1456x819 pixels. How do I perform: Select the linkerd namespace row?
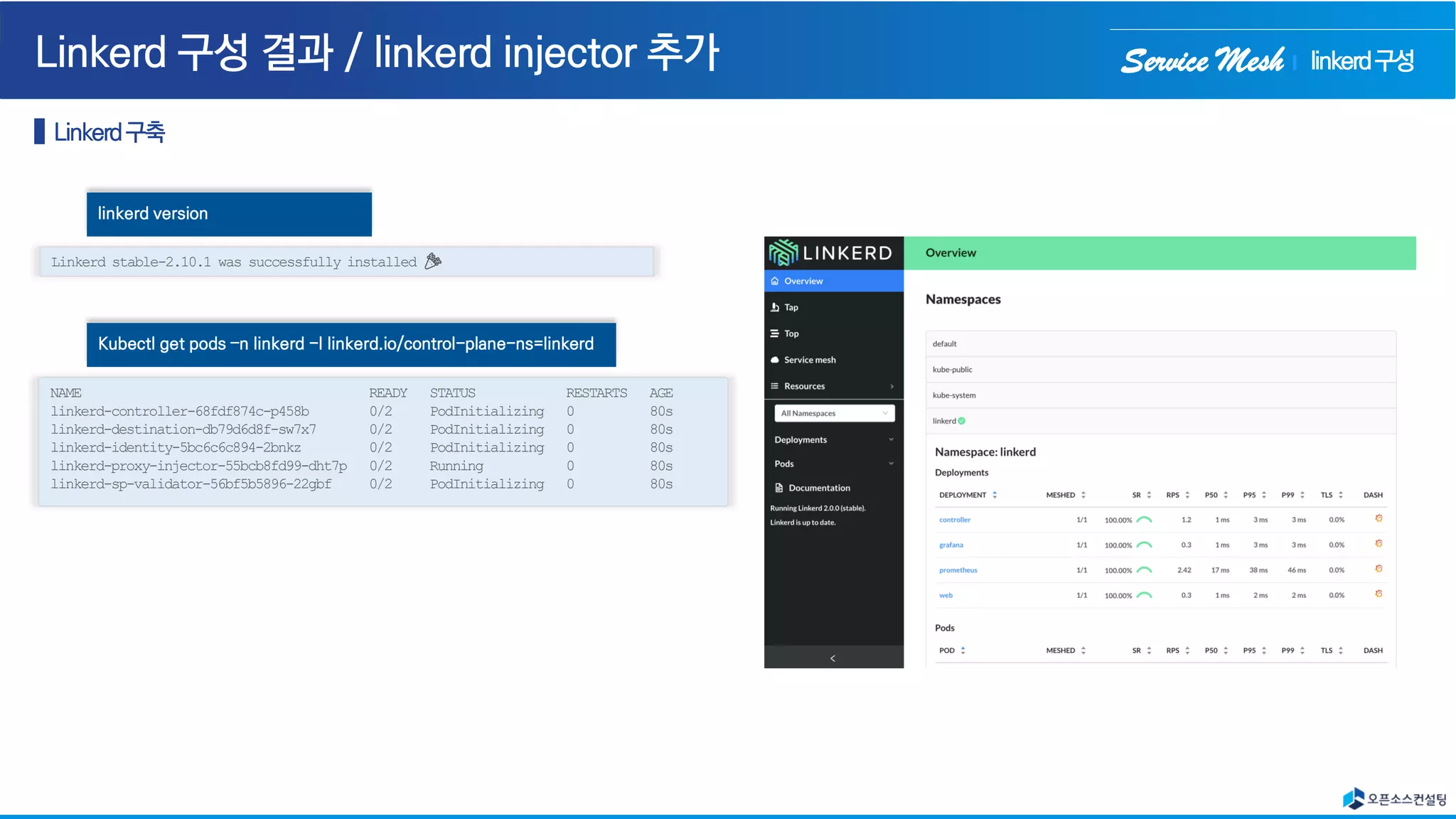pos(1160,420)
